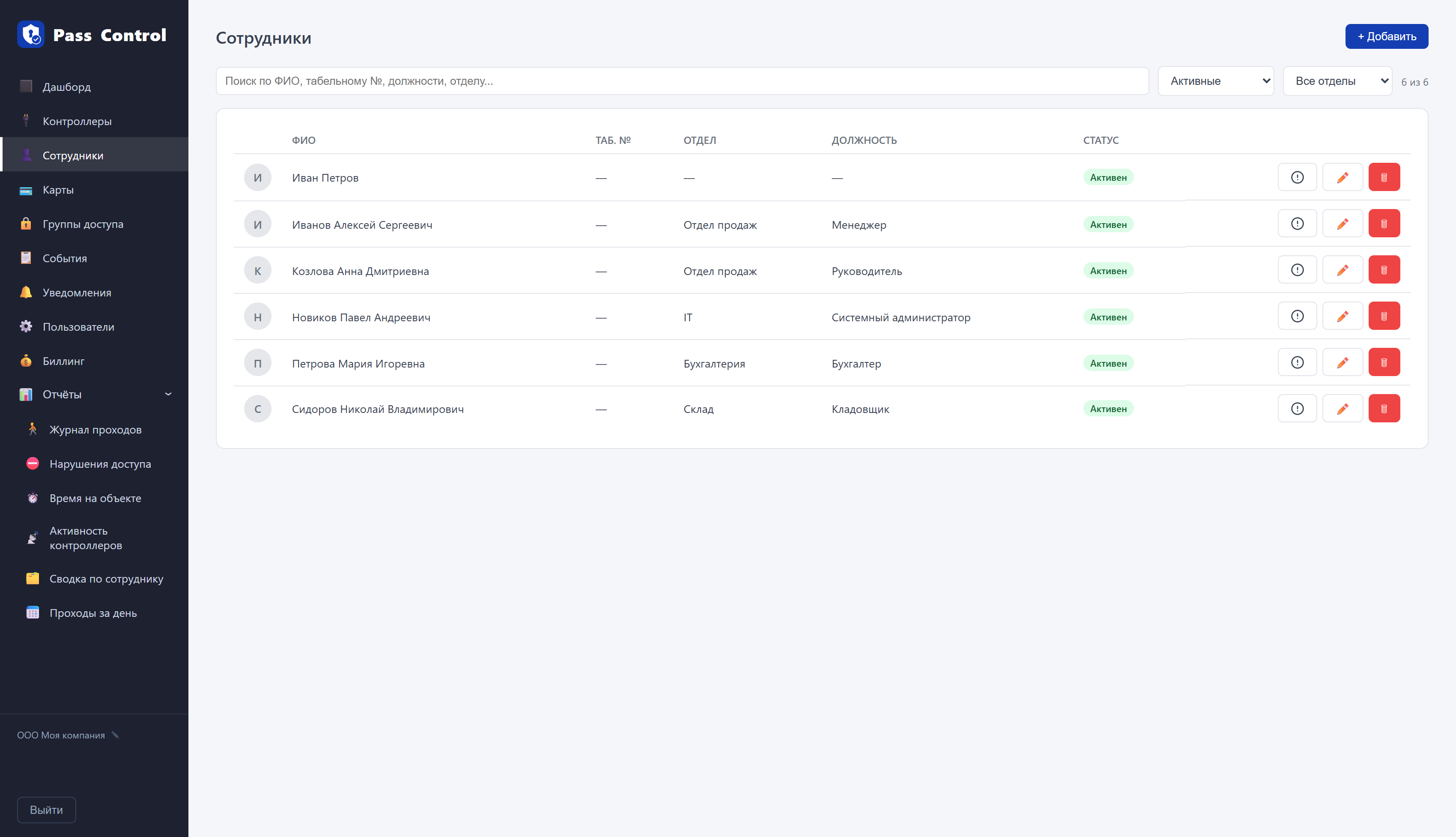Delete Петрова Мария Игоревна record
This screenshot has height=837, width=1456.
[1384, 362]
